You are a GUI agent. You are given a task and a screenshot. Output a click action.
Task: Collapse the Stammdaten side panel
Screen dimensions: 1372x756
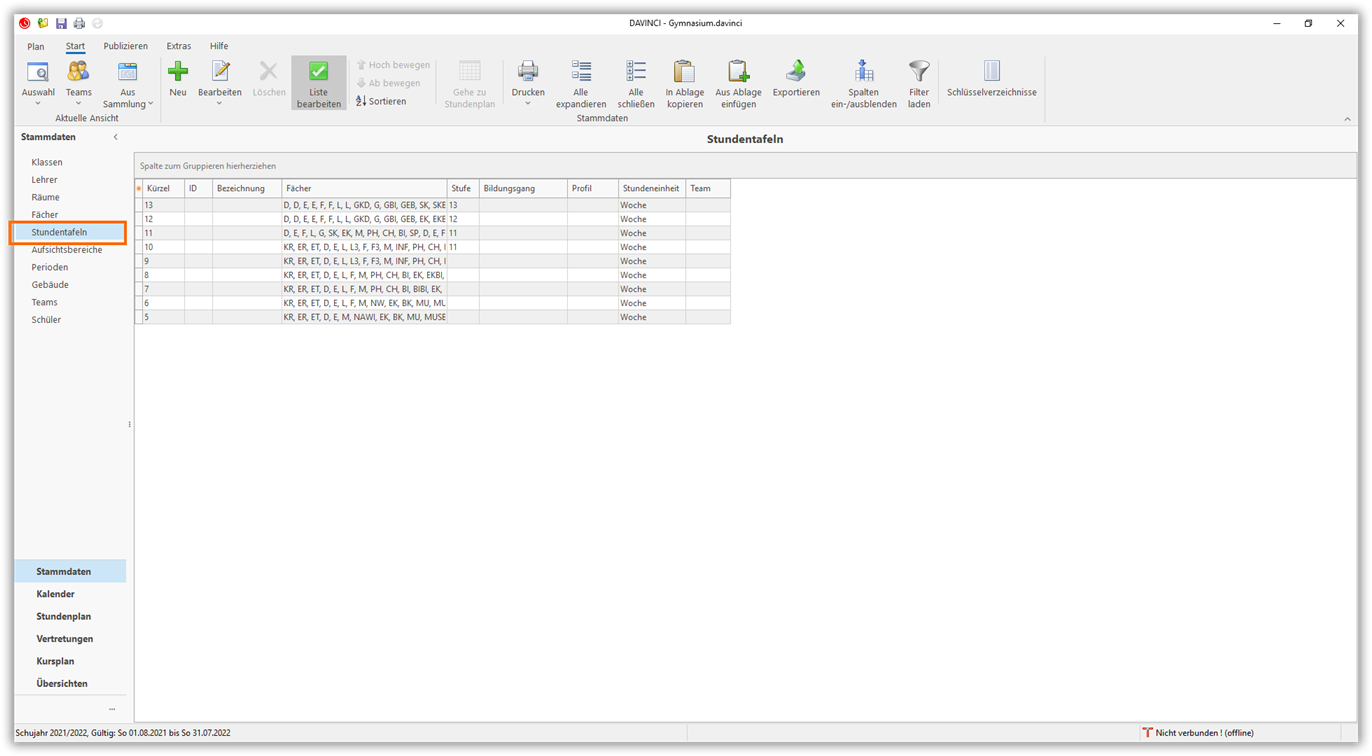[x=115, y=137]
